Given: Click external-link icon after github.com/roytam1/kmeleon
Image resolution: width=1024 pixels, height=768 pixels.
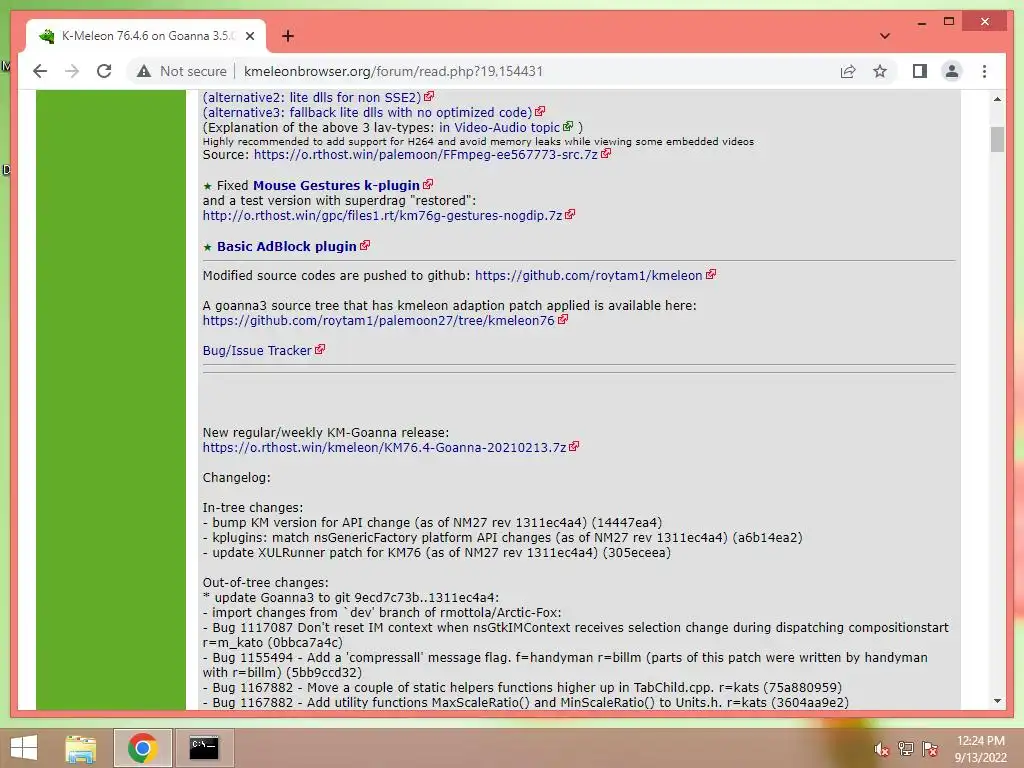Looking at the screenshot, I should [x=711, y=274].
